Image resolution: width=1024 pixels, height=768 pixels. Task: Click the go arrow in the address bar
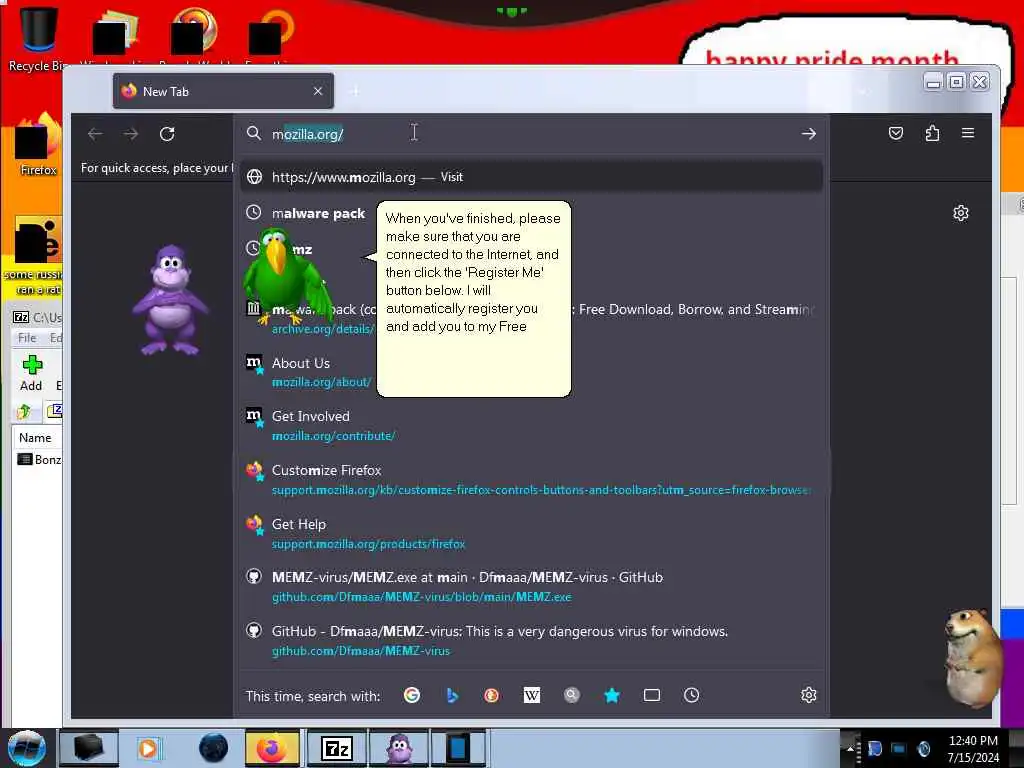808,134
